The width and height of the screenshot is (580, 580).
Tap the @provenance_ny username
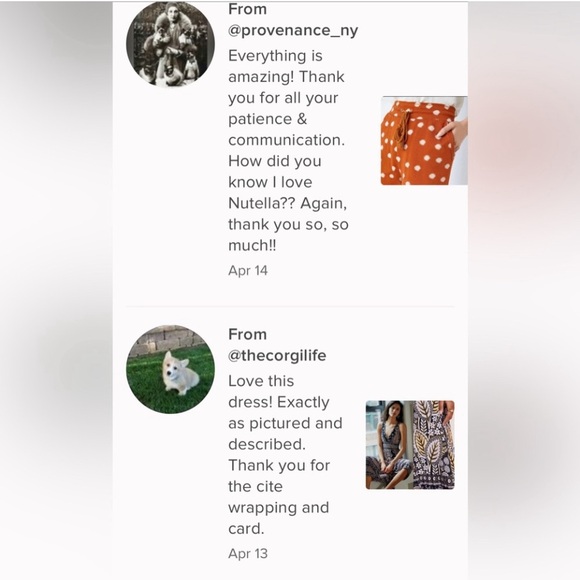tap(293, 30)
